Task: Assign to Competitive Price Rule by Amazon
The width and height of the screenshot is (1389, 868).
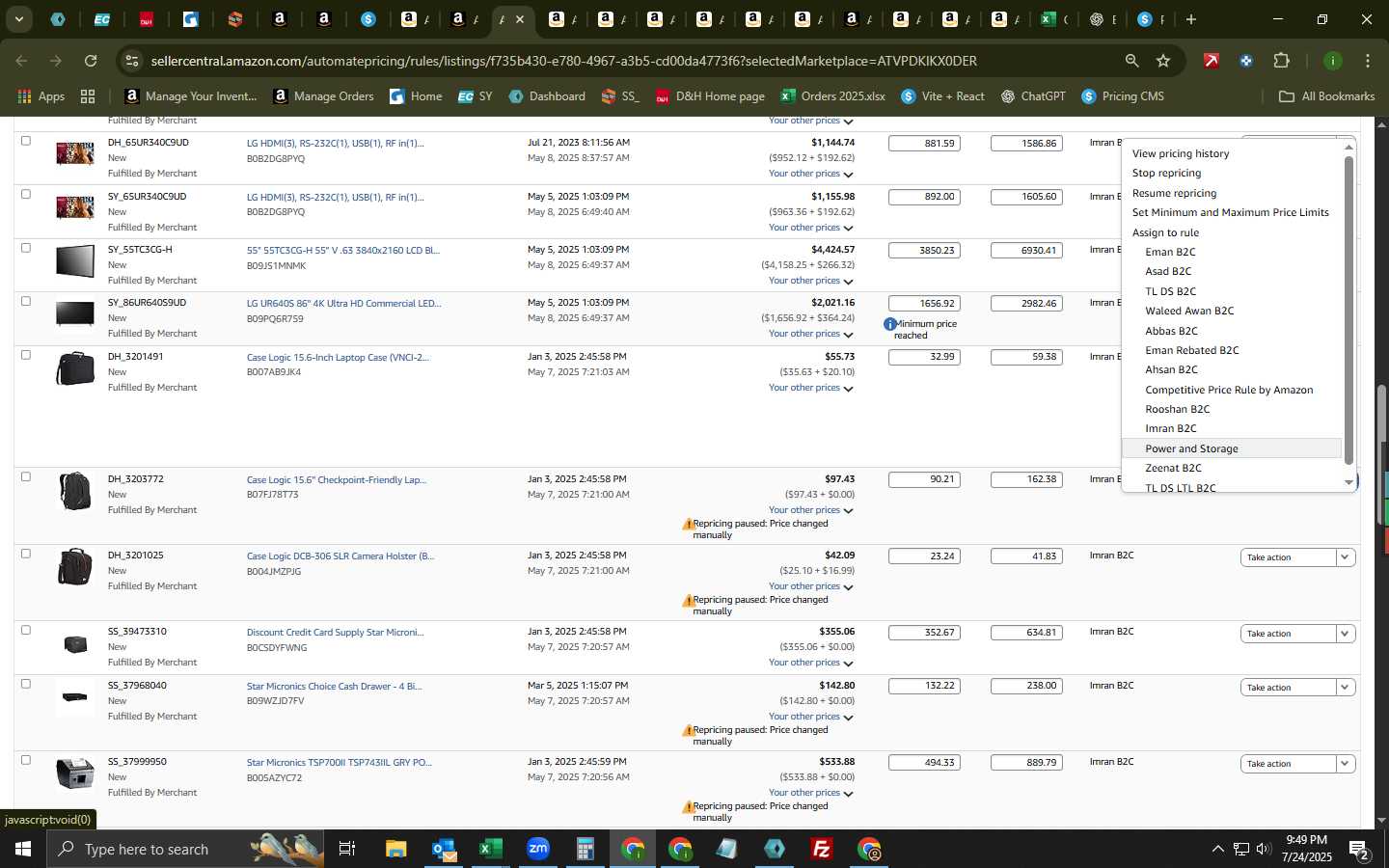Action: [x=1229, y=390]
